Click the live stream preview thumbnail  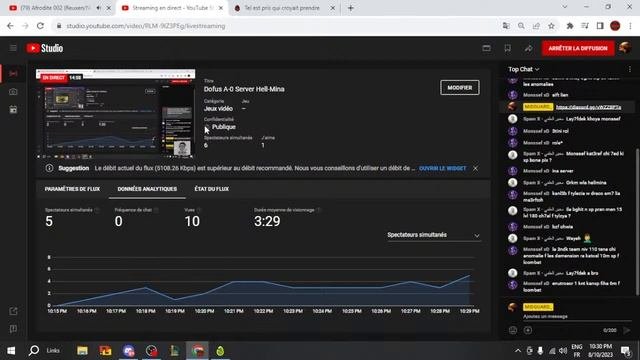(115, 113)
